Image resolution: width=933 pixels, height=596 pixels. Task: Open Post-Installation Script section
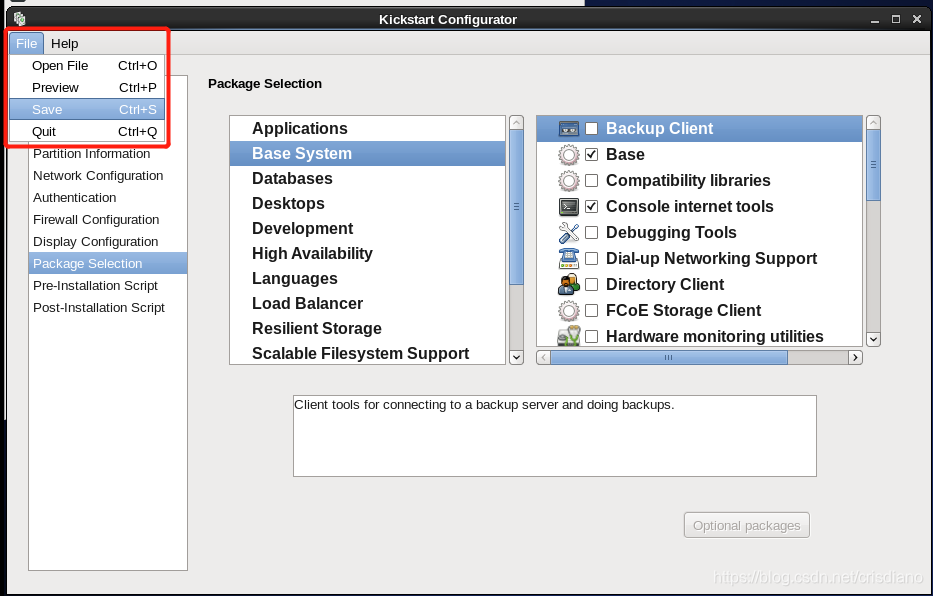click(x=108, y=308)
